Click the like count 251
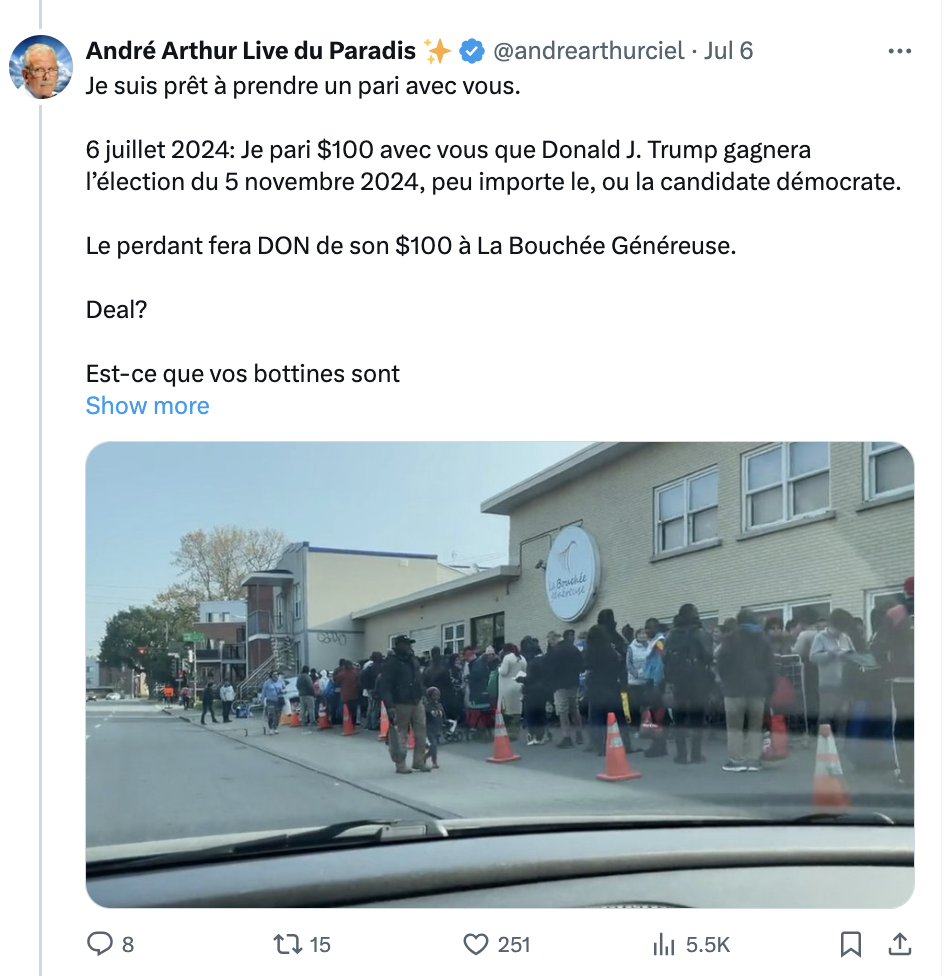 point(514,945)
